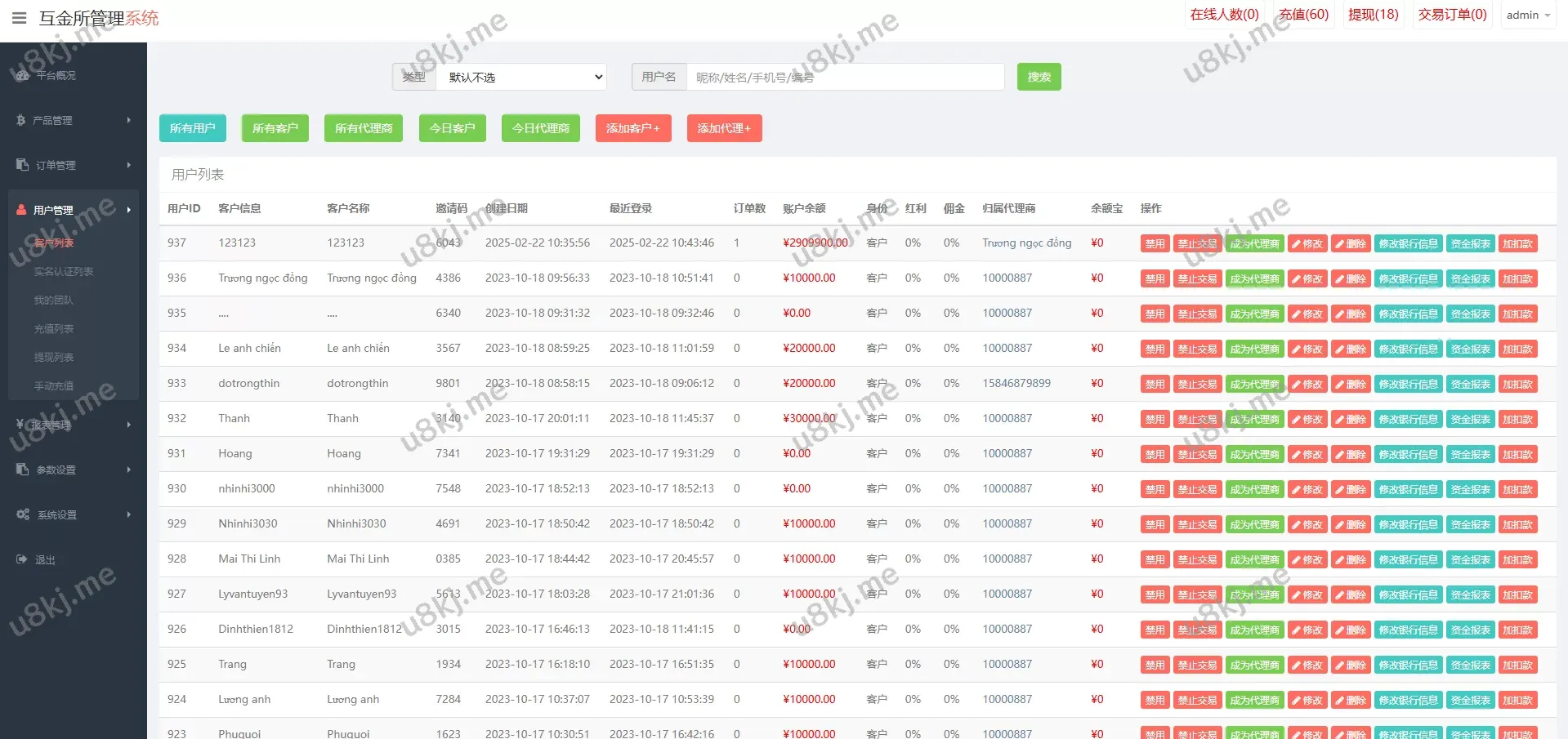The width and height of the screenshot is (1568, 739).
Task: Open the admin account dropdown
Action: click(x=1527, y=16)
